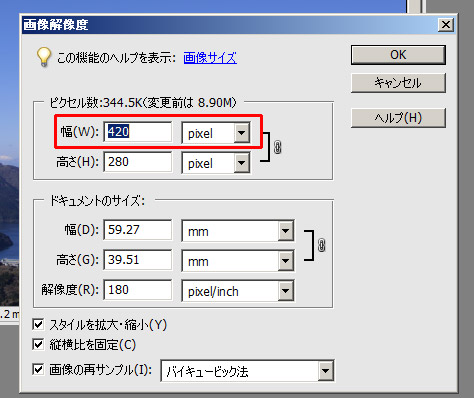This screenshot has width=474, height=398.
Task: Click the キャンセル button
Action: tap(398, 83)
